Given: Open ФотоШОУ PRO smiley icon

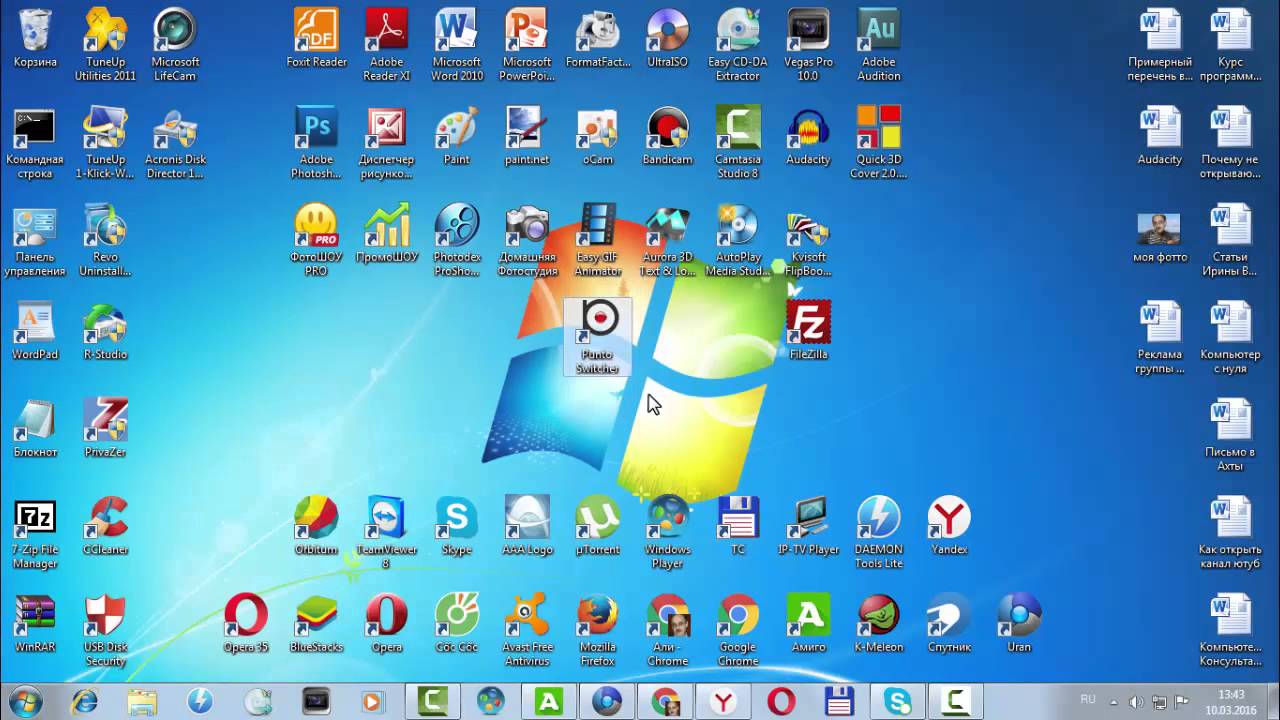Looking at the screenshot, I should coord(316,240).
